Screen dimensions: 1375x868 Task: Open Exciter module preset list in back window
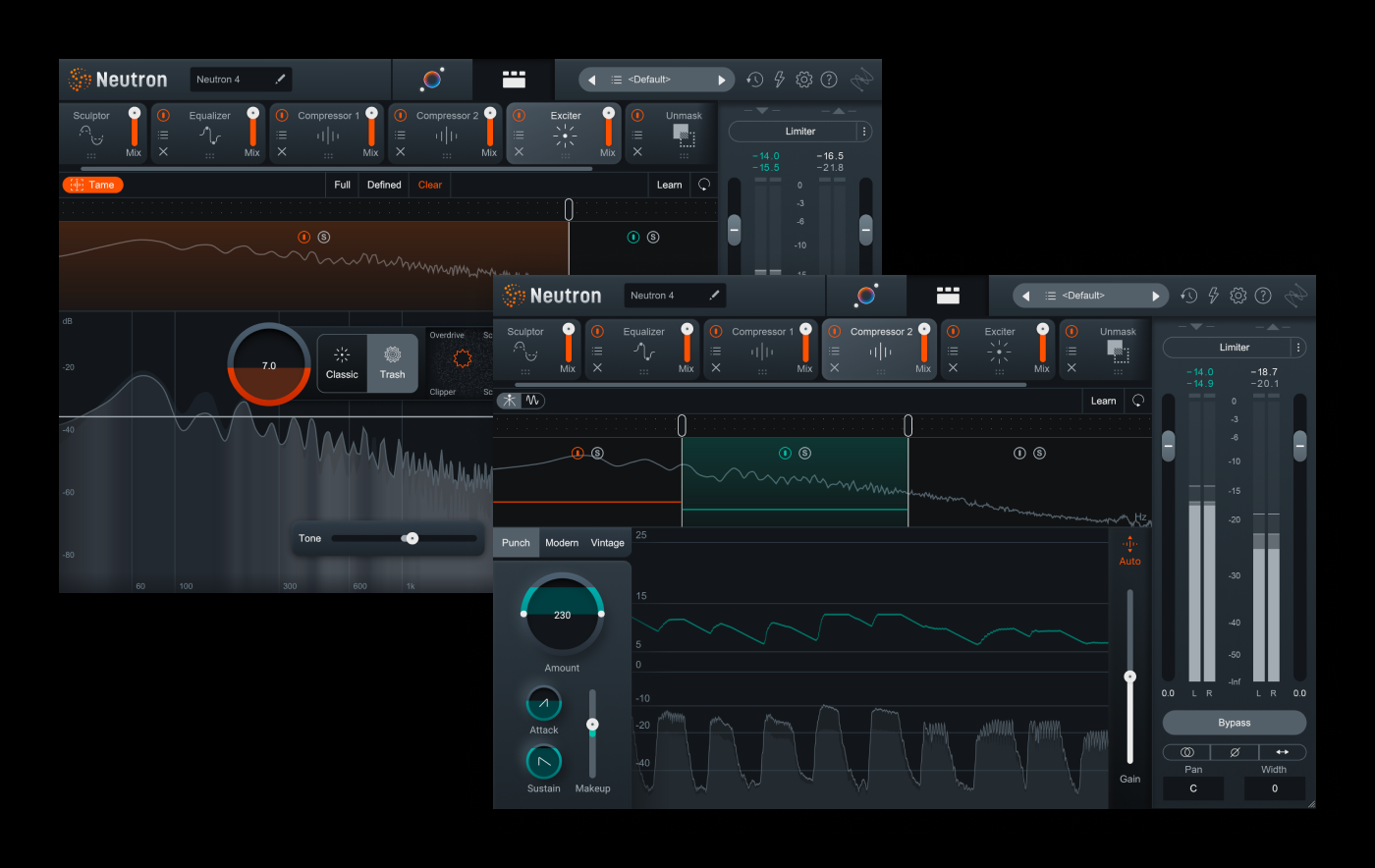(x=519, y=135)
